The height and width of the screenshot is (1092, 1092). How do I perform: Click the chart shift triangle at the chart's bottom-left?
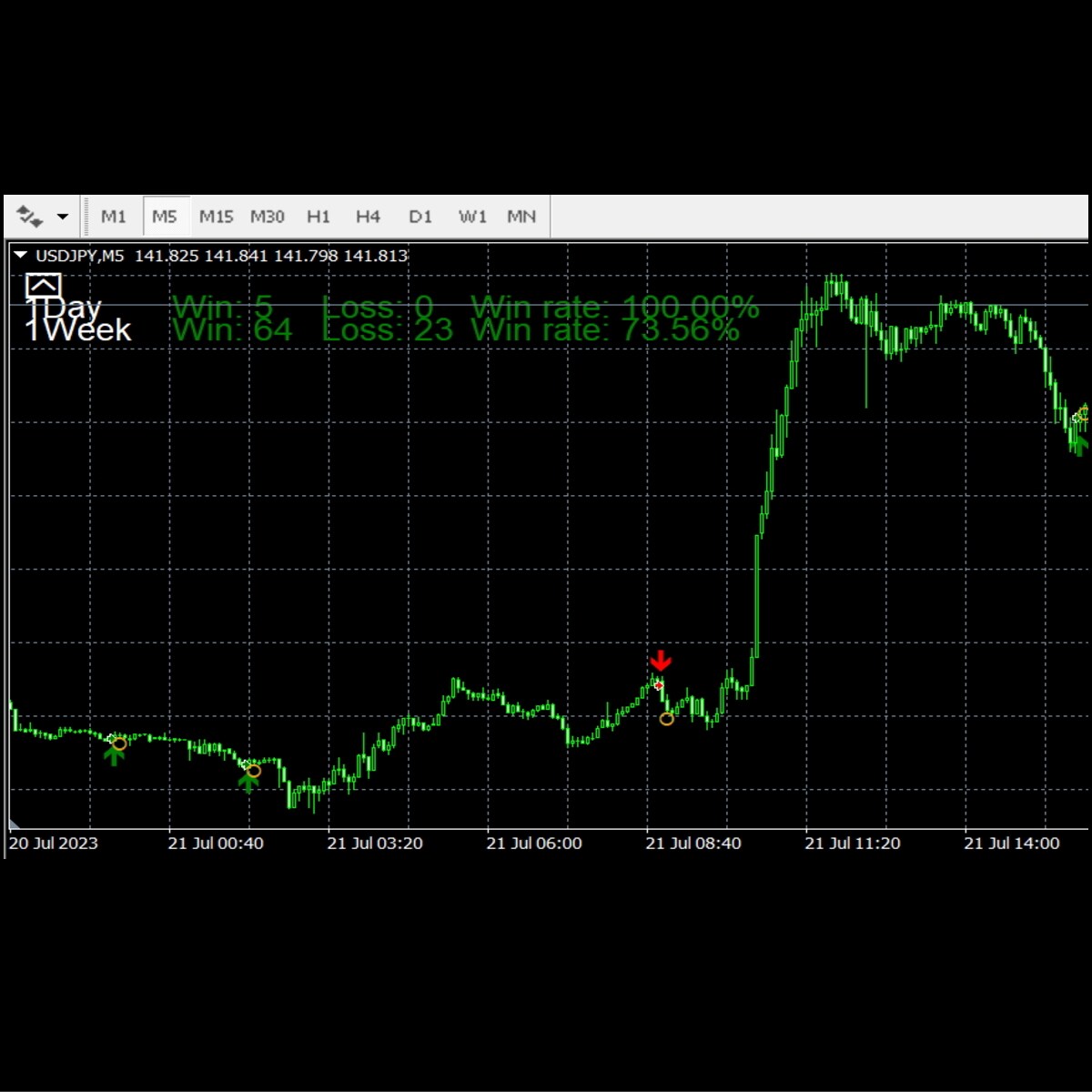[x=15, y=824]
